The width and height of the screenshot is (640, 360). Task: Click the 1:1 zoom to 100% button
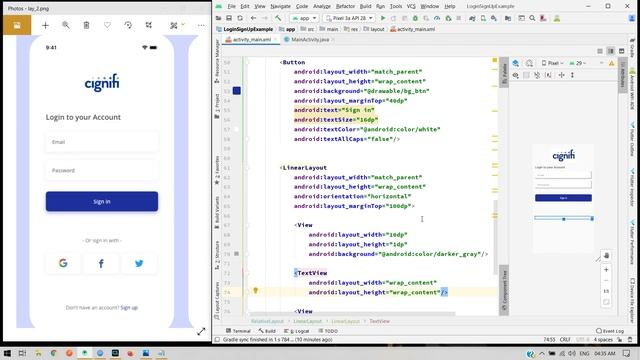(606, 291)
